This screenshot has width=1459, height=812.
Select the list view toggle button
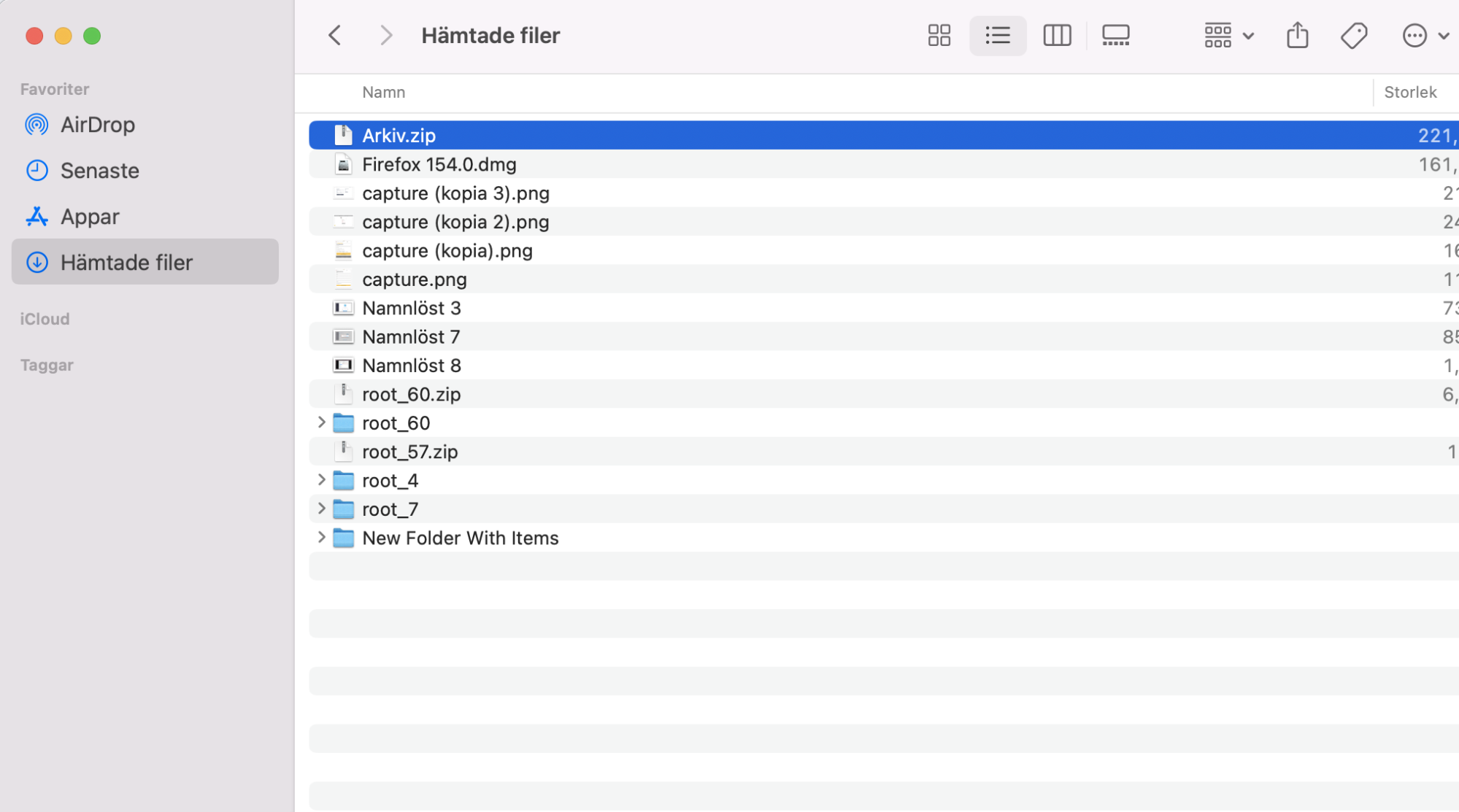[997, 35]
